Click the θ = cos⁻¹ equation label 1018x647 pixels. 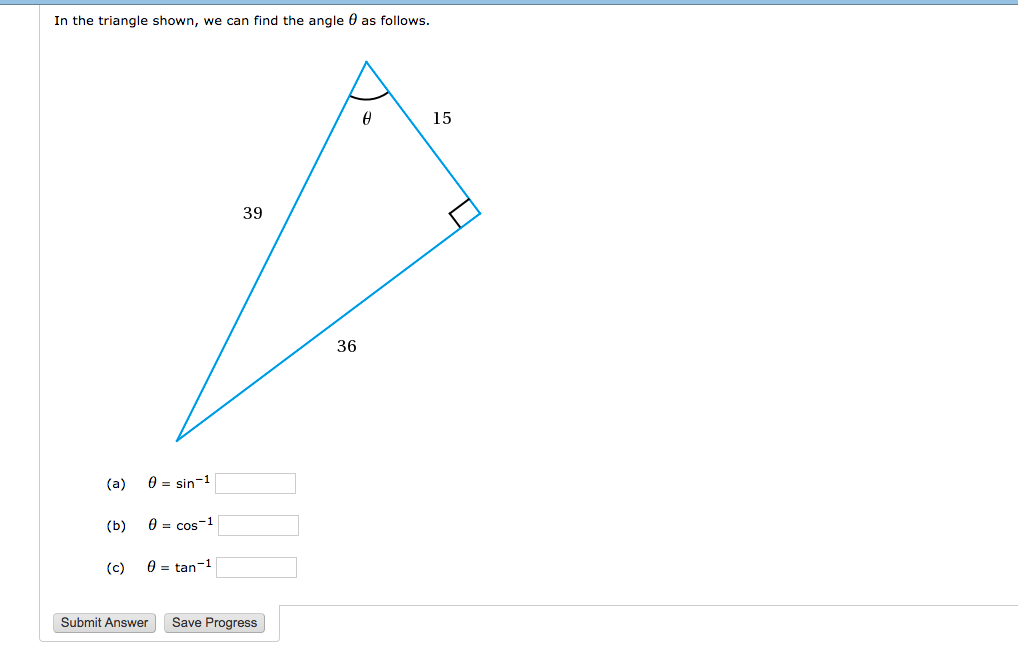point(179,524)
